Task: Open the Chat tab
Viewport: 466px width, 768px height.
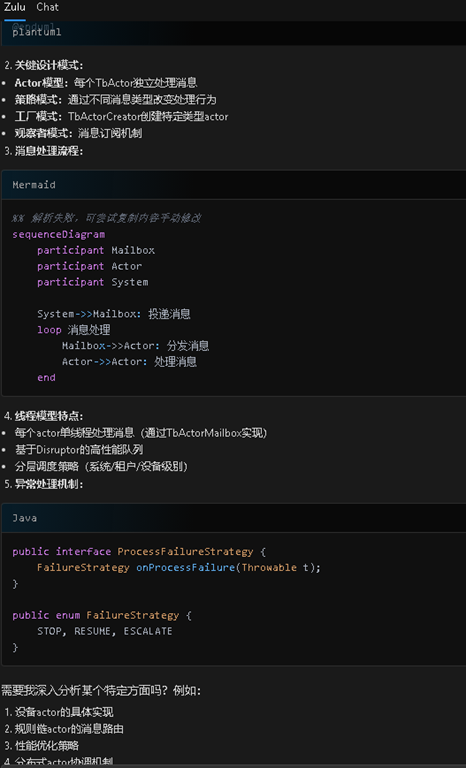Action: 48,7
